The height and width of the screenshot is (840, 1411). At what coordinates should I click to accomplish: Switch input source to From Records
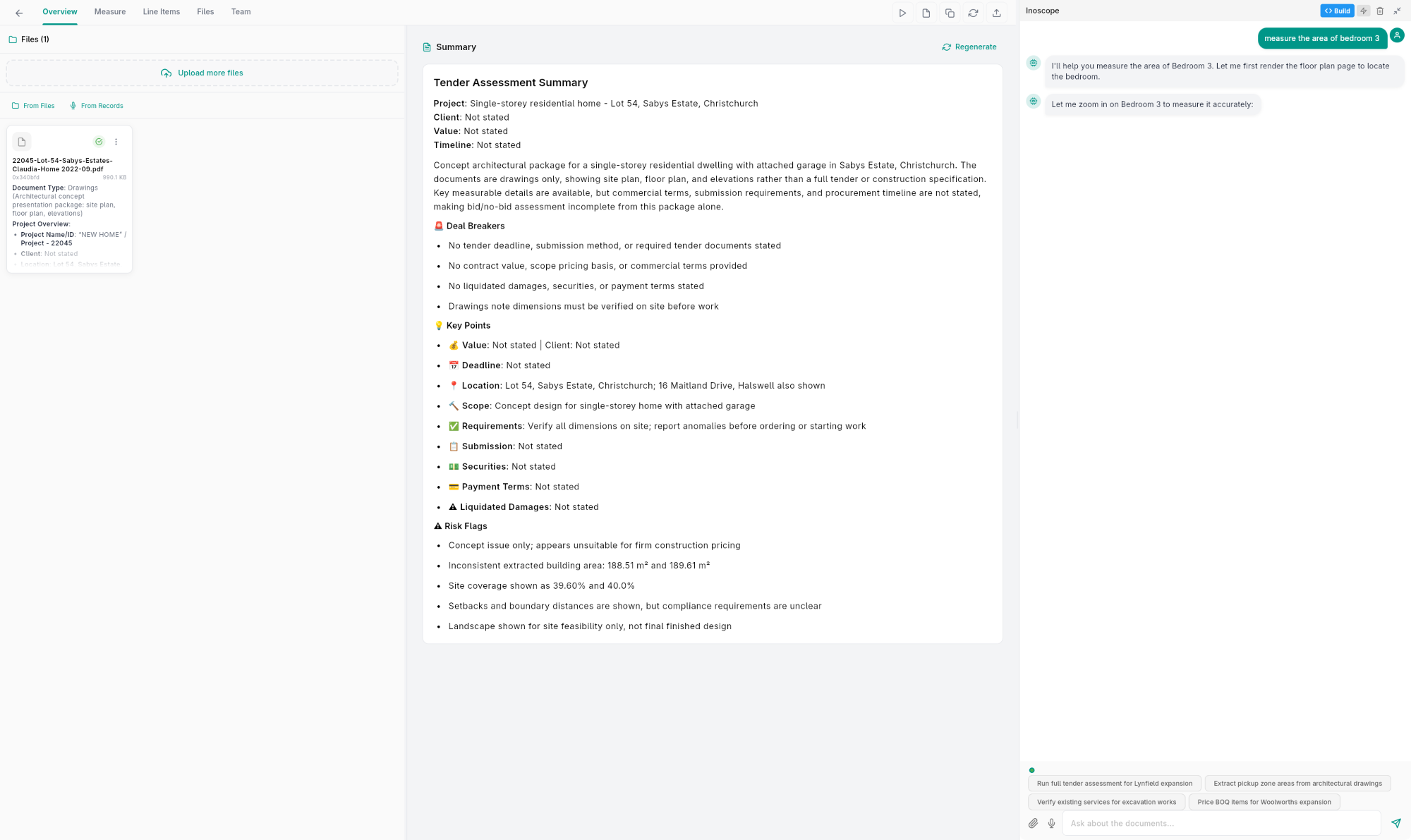coord(97,105)
